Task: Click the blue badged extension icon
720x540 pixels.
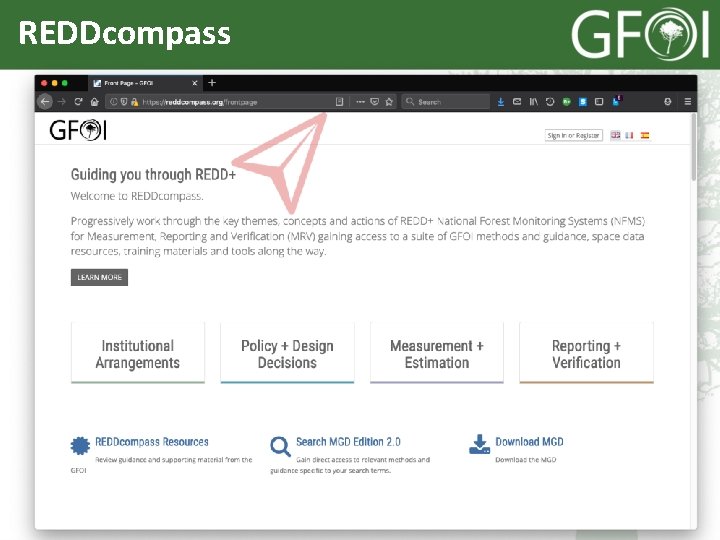Action: [x=616, y=101]
